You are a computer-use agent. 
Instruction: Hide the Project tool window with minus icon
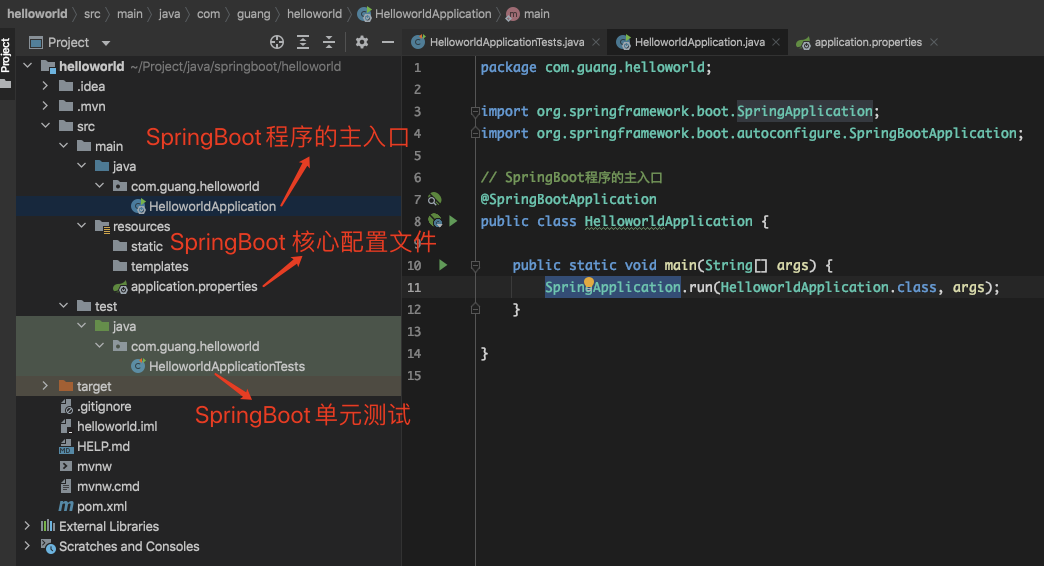pyautogui.click(x=388, y=43)
